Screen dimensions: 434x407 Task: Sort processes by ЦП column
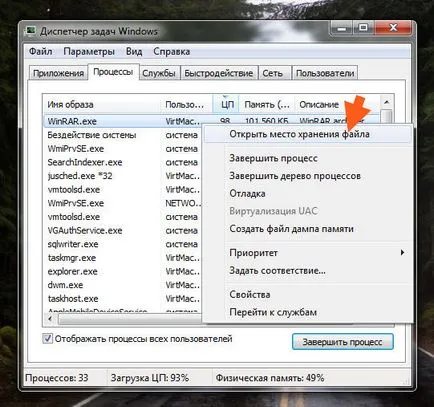[x=226, y=104]
